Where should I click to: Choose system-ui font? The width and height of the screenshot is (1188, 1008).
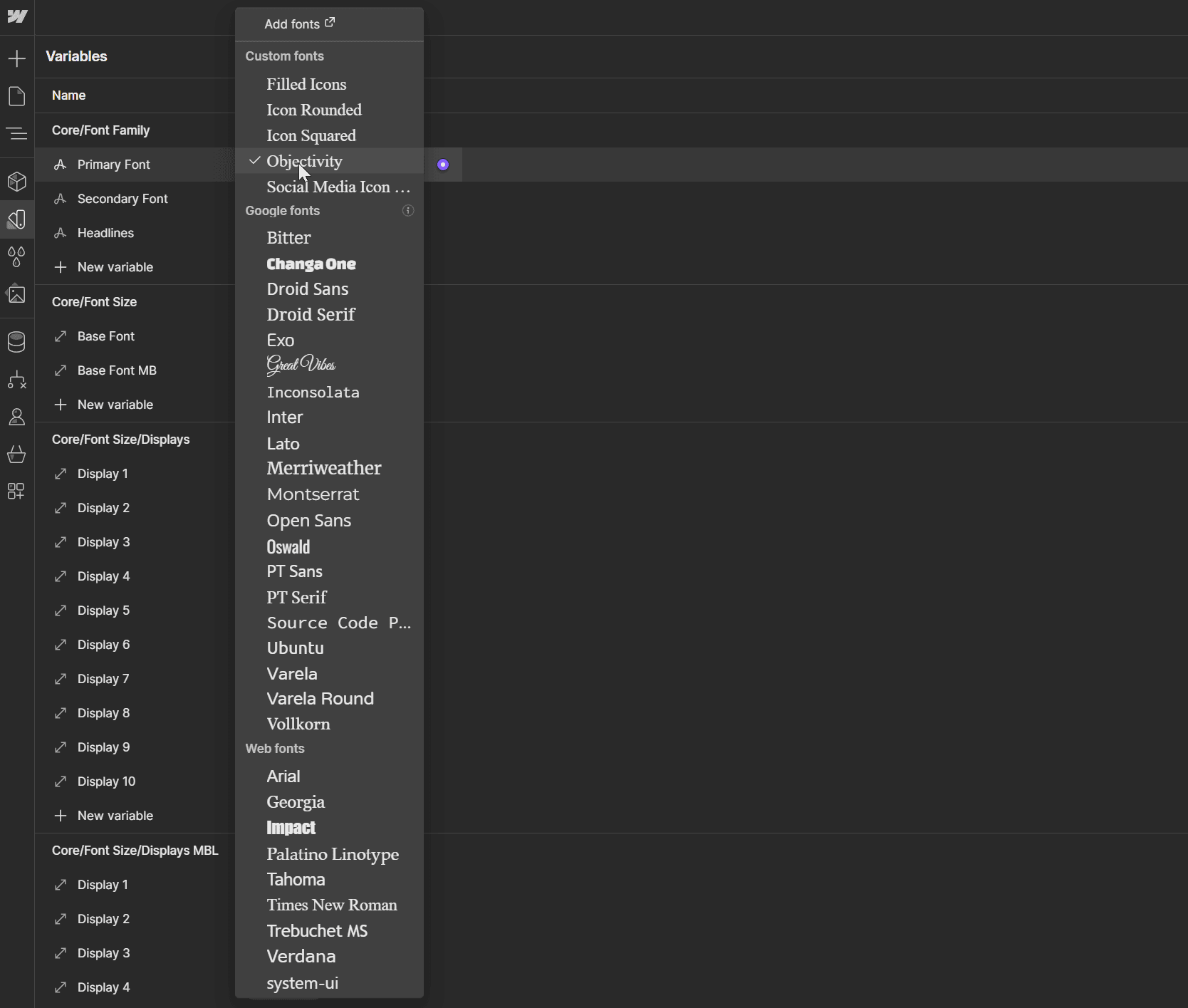click(x=329, y=983)
